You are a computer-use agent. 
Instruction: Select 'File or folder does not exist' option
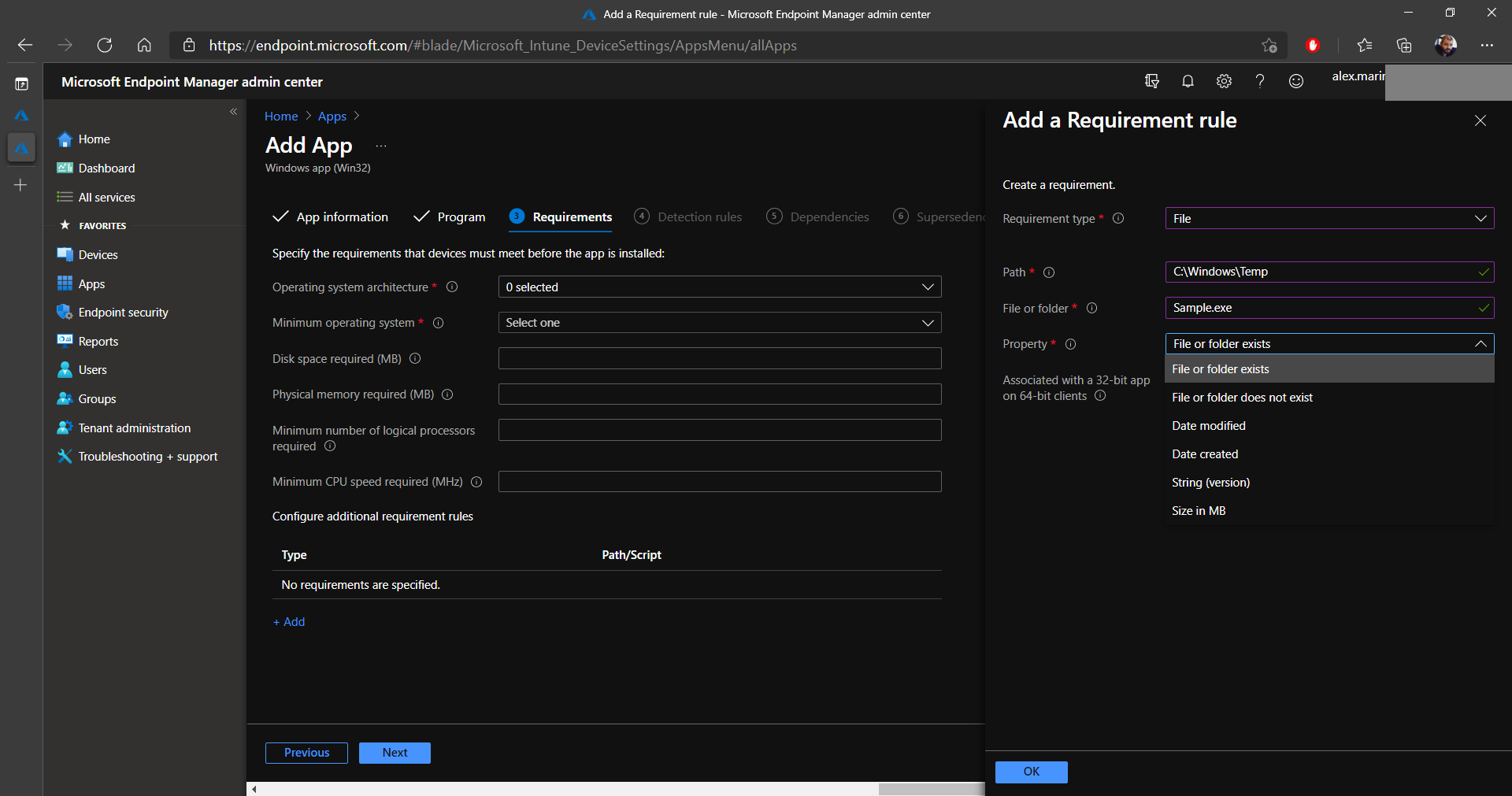[1242, 398]
